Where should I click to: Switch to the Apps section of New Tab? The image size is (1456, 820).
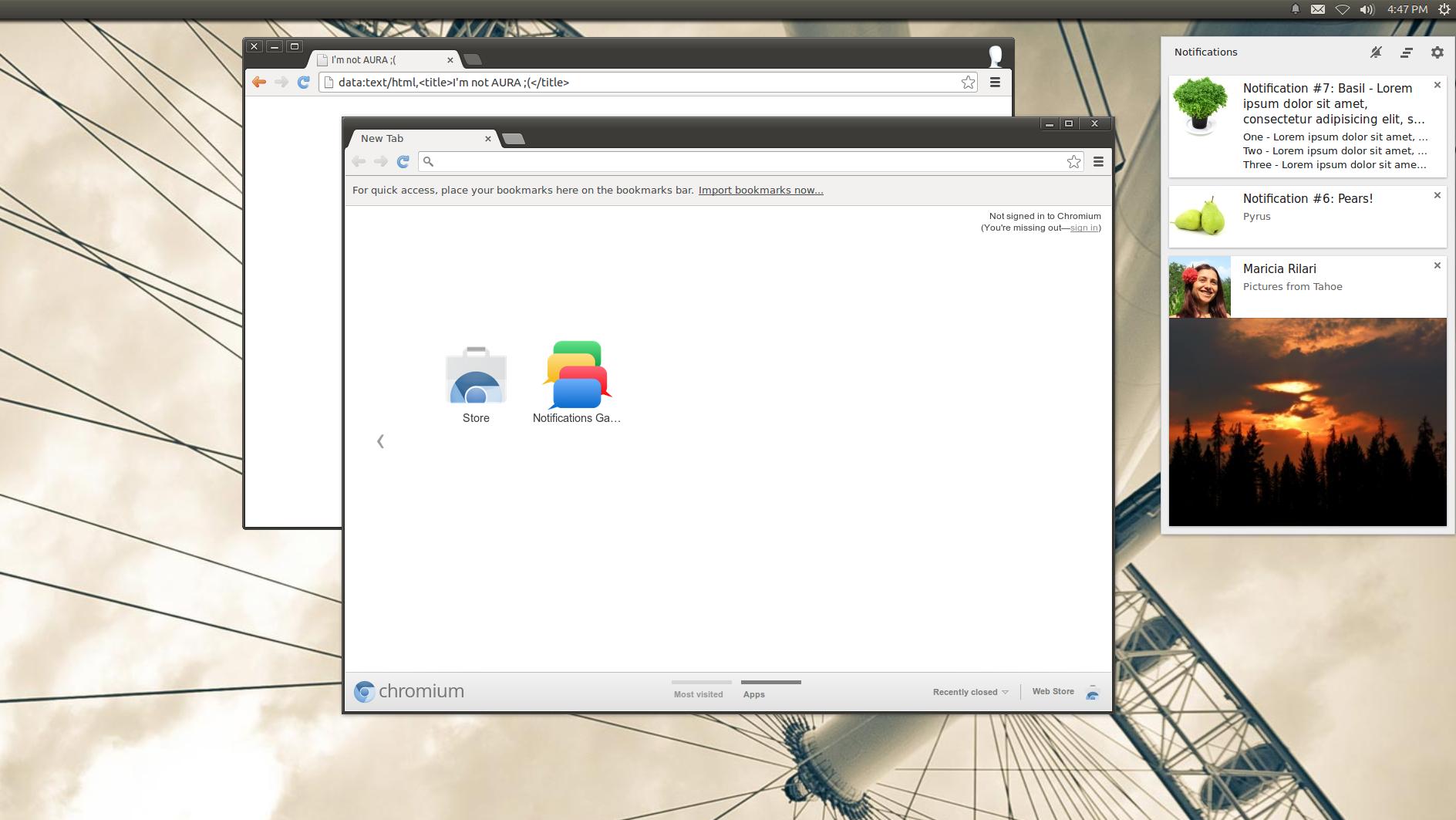click(x=753, y=693)
